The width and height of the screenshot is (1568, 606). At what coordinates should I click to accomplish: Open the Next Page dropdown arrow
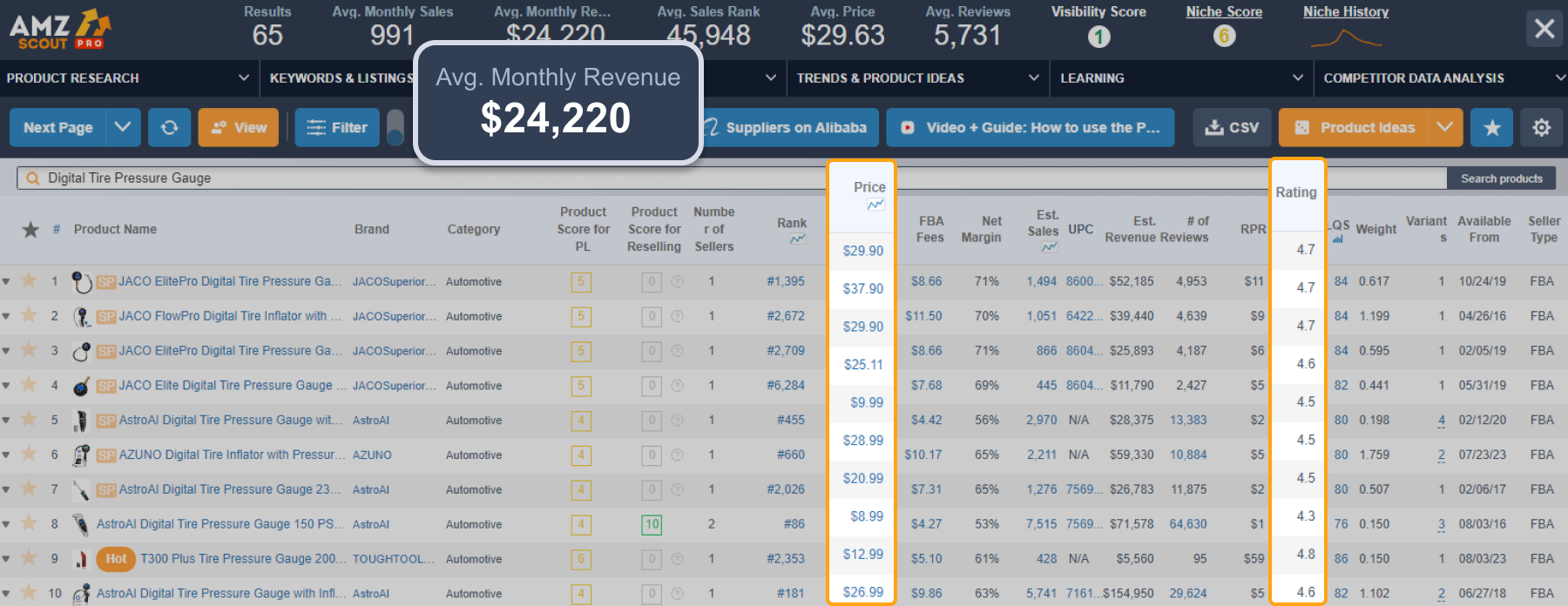pyautogui.click(x=123, y=127)
